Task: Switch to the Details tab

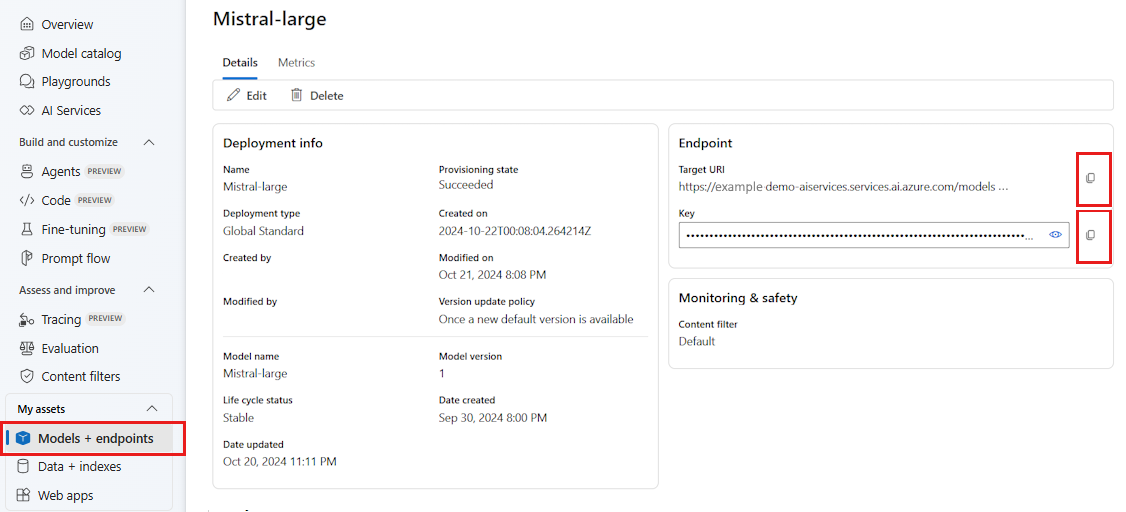Action: [x=240, y=62]
